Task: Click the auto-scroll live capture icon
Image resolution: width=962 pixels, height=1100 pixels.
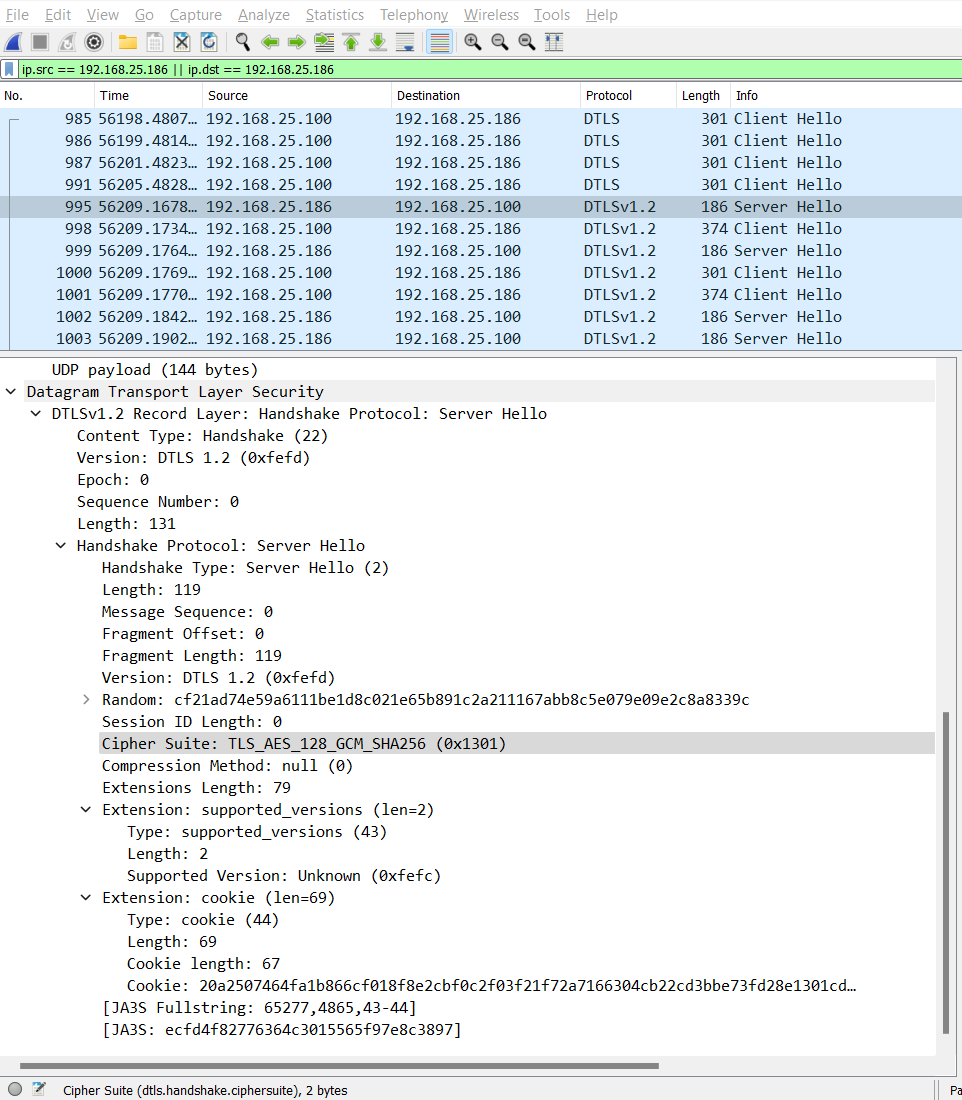Action: tap(405, 42)
